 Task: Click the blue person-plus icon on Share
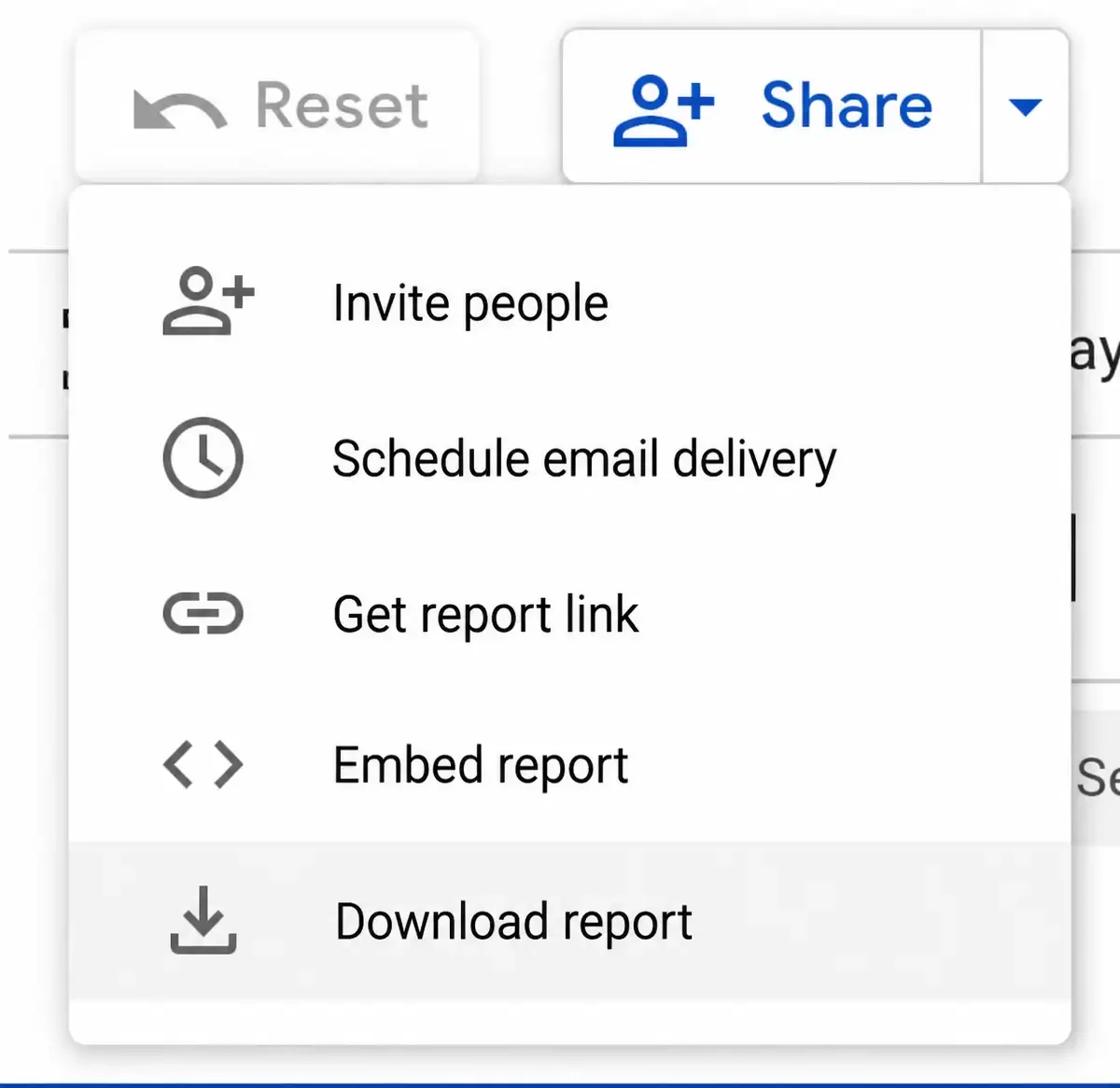(x=664, y=110)
